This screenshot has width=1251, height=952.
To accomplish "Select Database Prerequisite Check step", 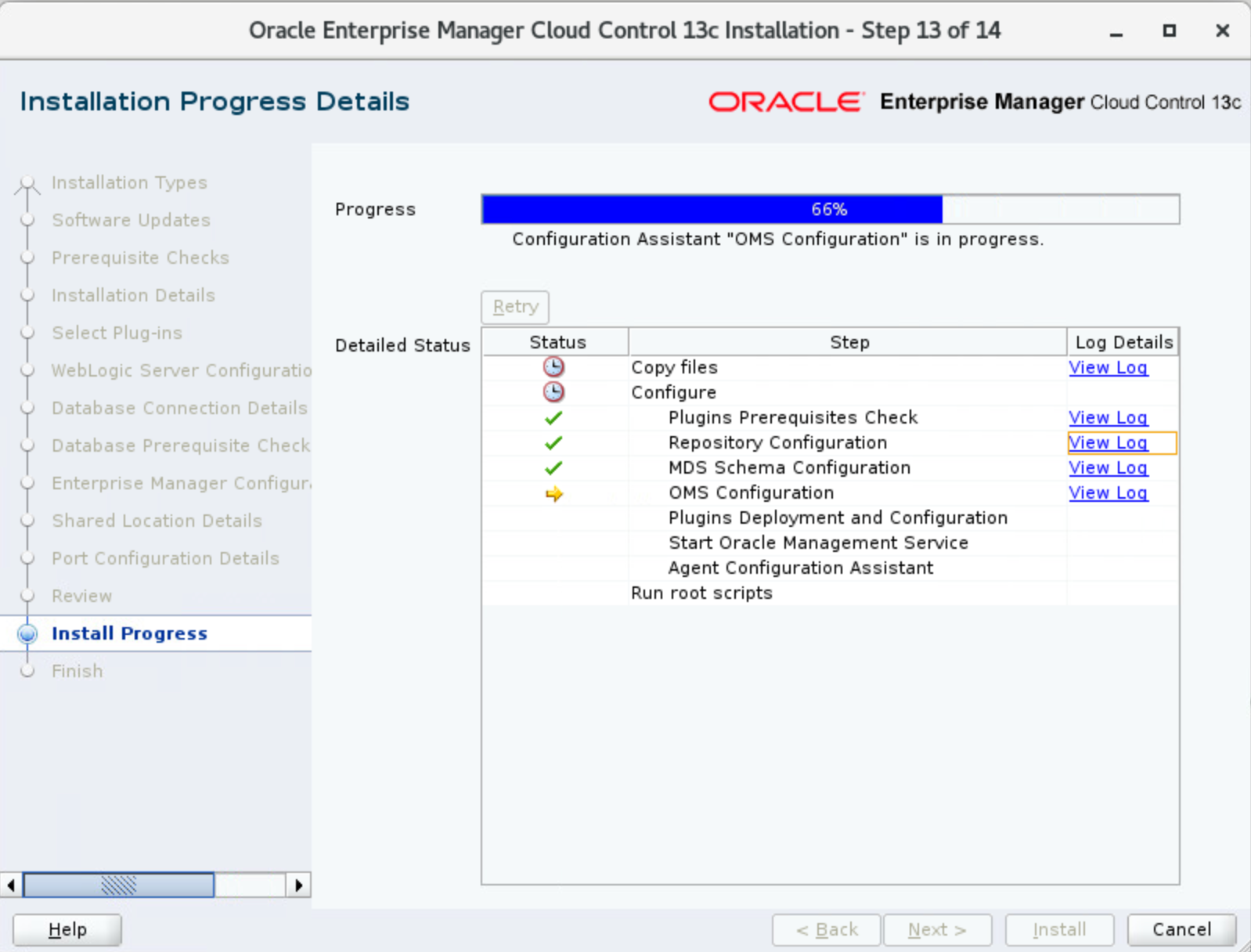I will 181,445.
